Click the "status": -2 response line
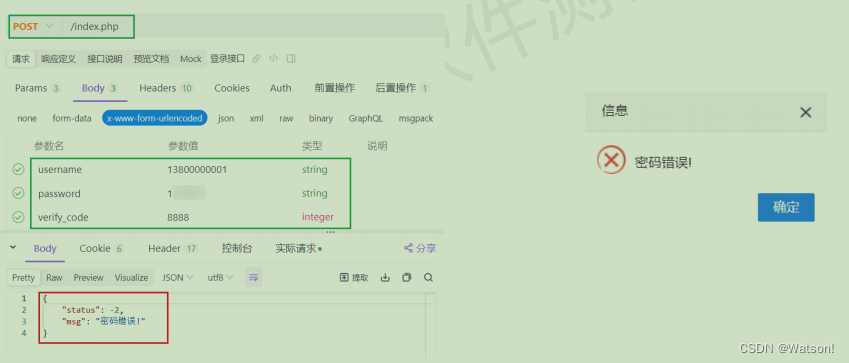This screenshot has height=363, width=849. (93, 310)
